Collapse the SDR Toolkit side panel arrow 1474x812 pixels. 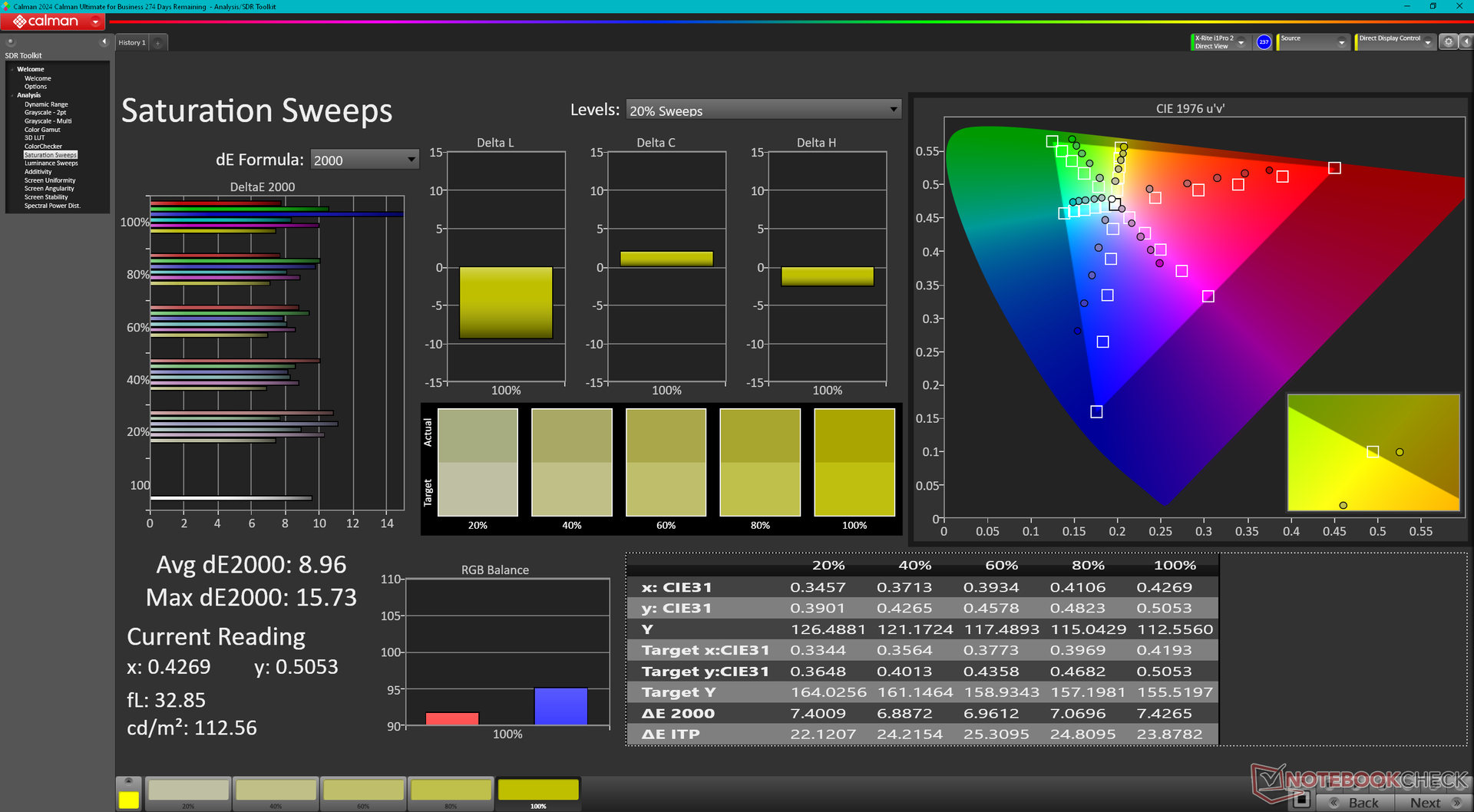[104, 41]
